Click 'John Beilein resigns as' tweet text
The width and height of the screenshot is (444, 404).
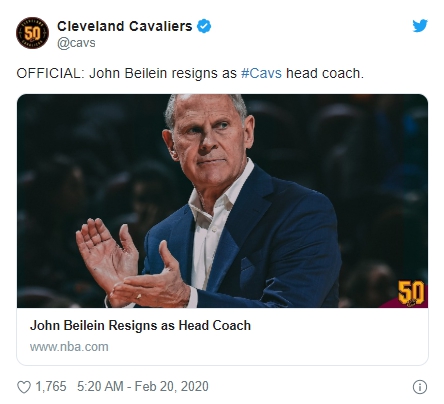(163, 73)
